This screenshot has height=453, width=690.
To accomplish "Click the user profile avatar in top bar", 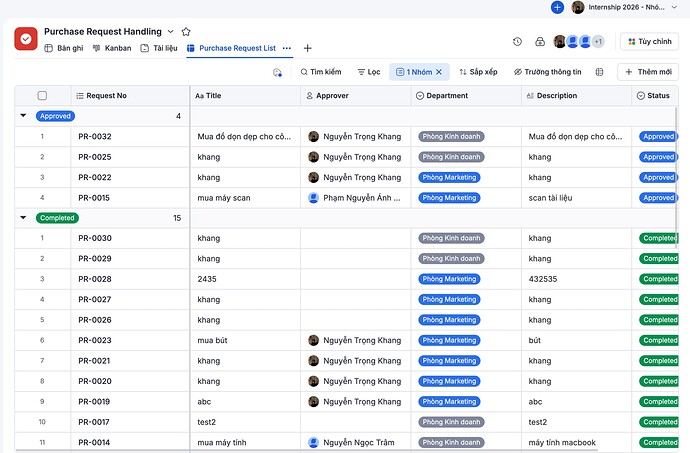I will tap(578, 7).
